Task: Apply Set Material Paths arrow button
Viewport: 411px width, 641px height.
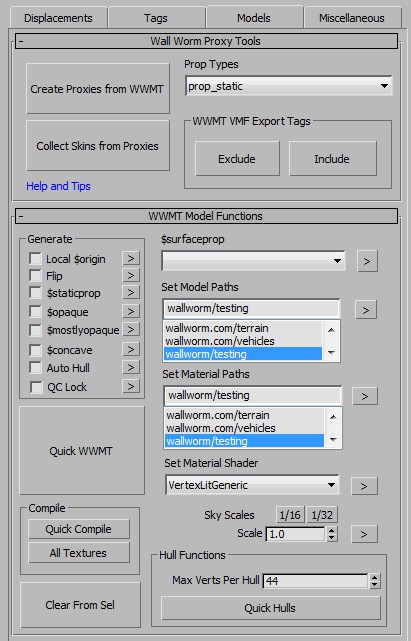Action: point(365,396)
